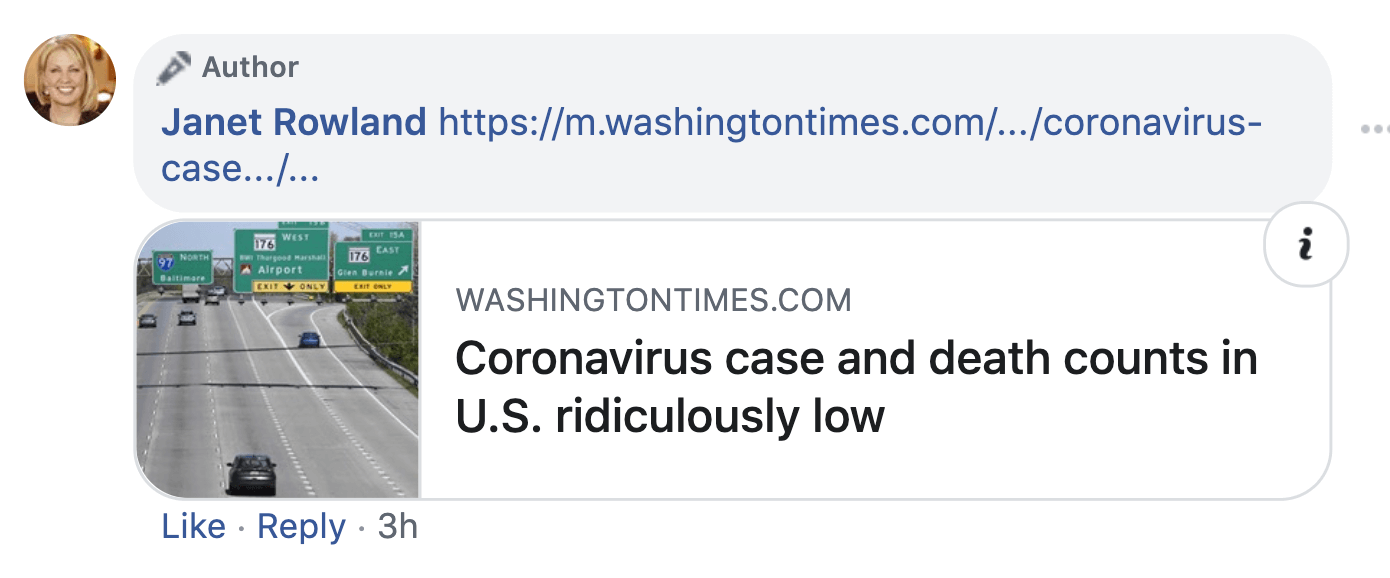The height and width of the screenshot is (578, 1390).
Task: Open the "Coronavirus case and death counts" headline
Action: (x=855, y=387)
